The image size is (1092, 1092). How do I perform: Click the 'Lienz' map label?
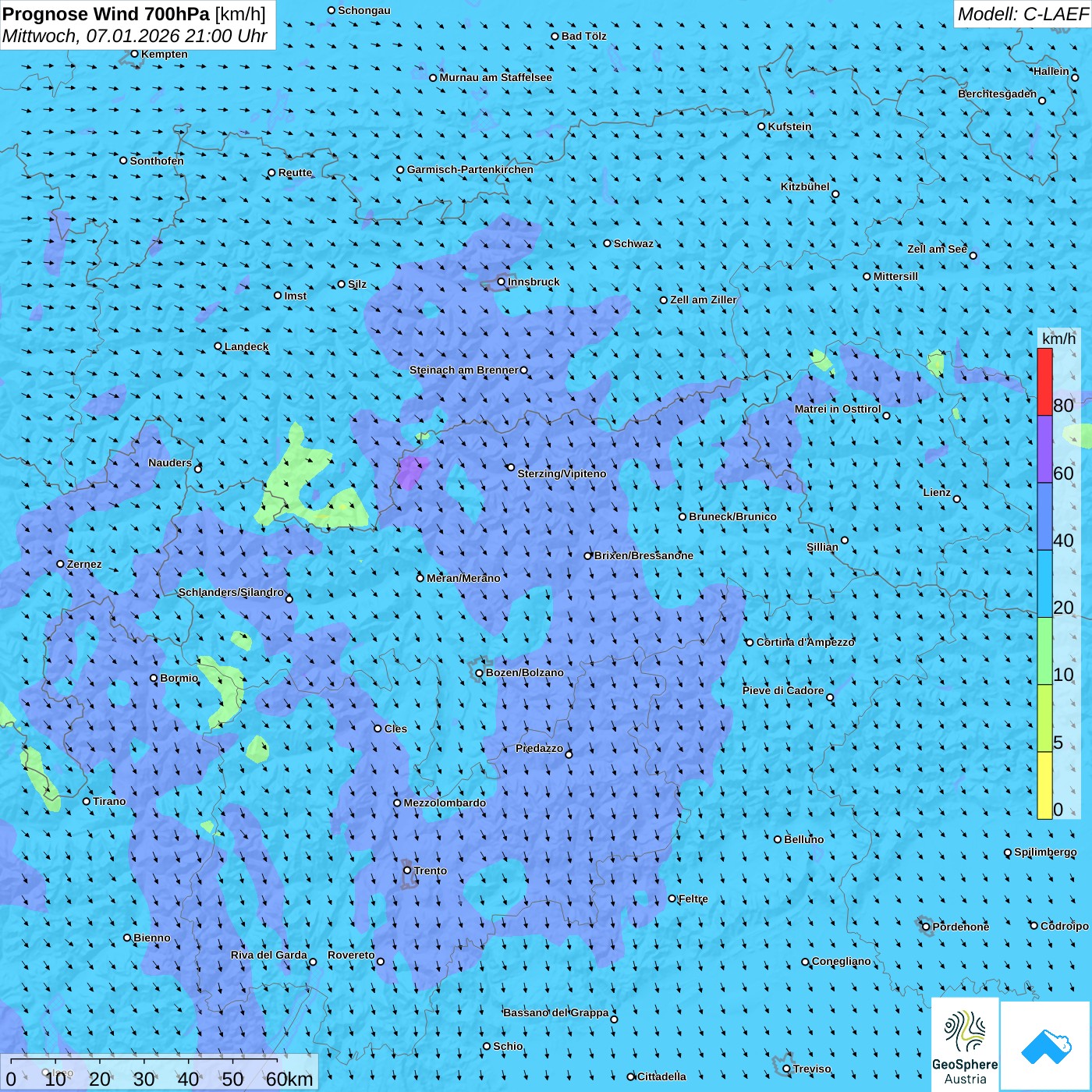click(x=937, y=492)
